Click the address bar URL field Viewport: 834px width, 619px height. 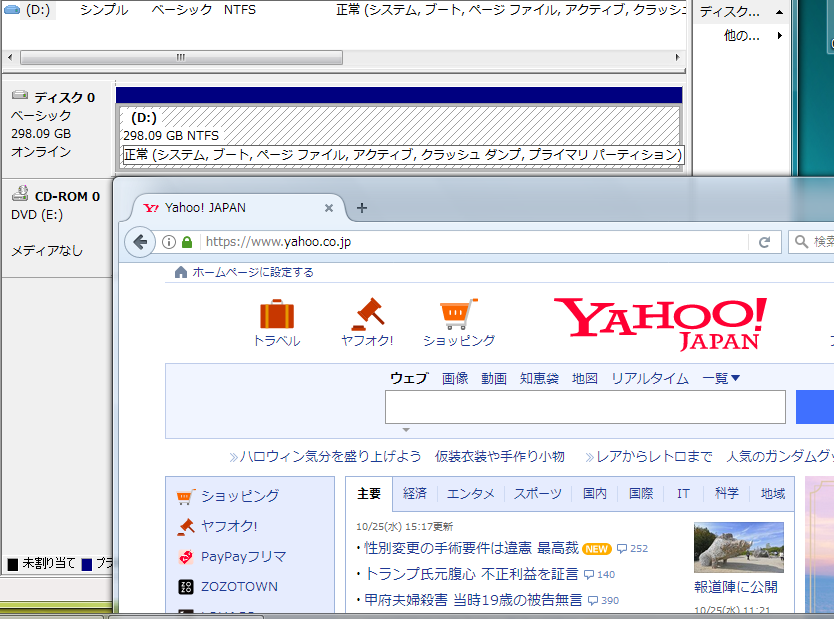[473, 242]
